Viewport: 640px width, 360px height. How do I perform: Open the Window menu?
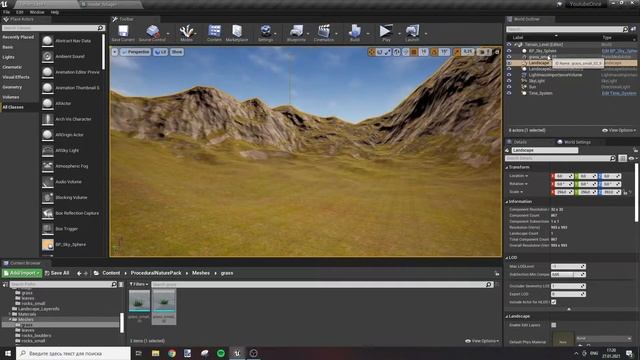pyautogui.click(x=37, y=12)
